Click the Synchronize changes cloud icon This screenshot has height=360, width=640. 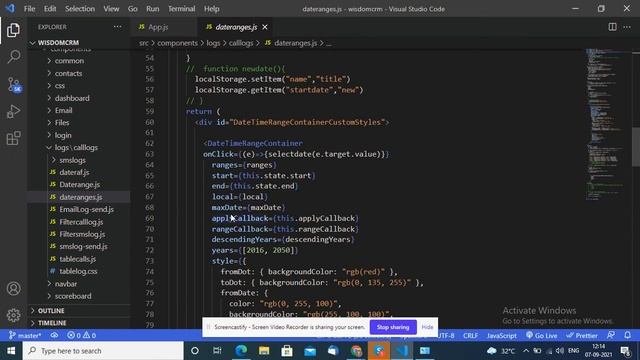click(54, 336)
